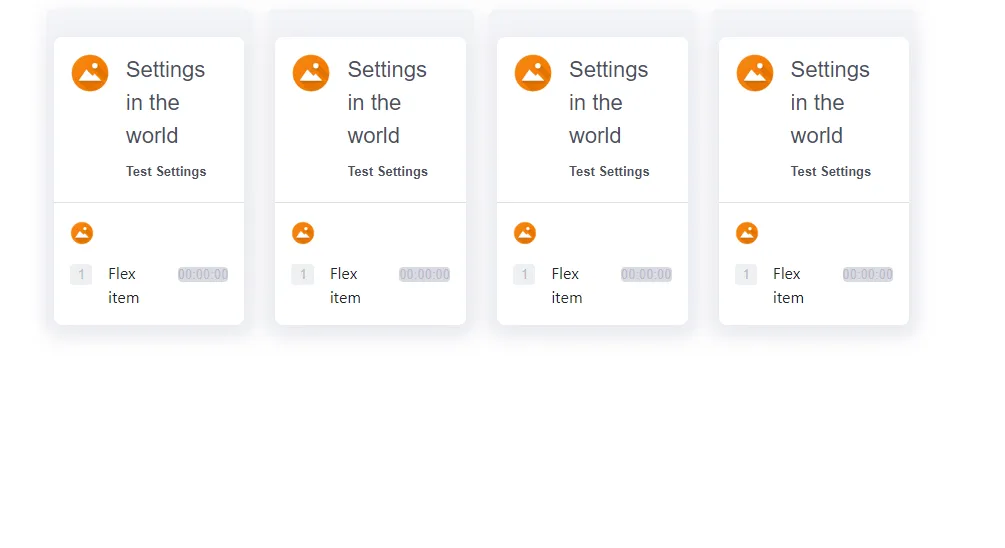The image size is (1005, 548).
Task: Click the large orange image icon in first card
Action: [x=90, y=73]
